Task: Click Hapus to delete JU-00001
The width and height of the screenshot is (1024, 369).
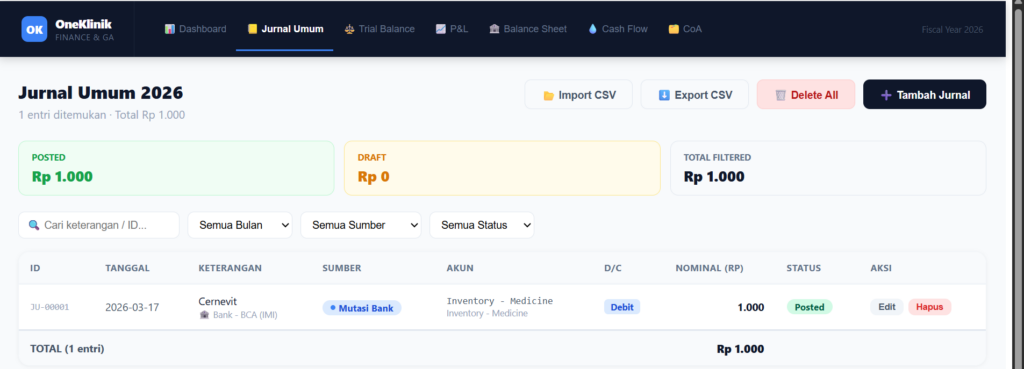Action: pos(930,307)
